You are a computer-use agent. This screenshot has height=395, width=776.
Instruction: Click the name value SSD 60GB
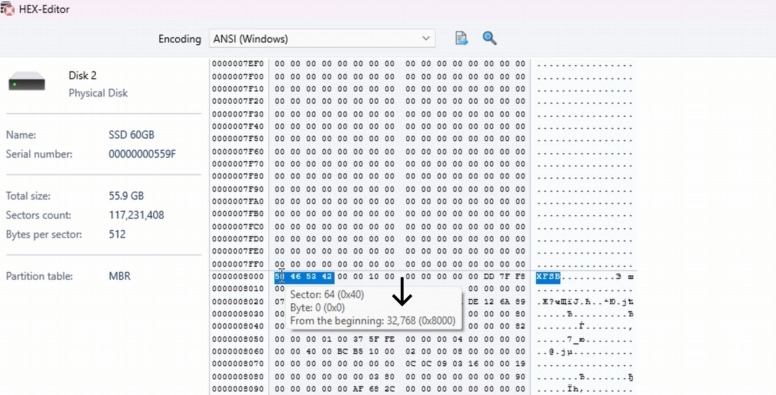[131, 135]
